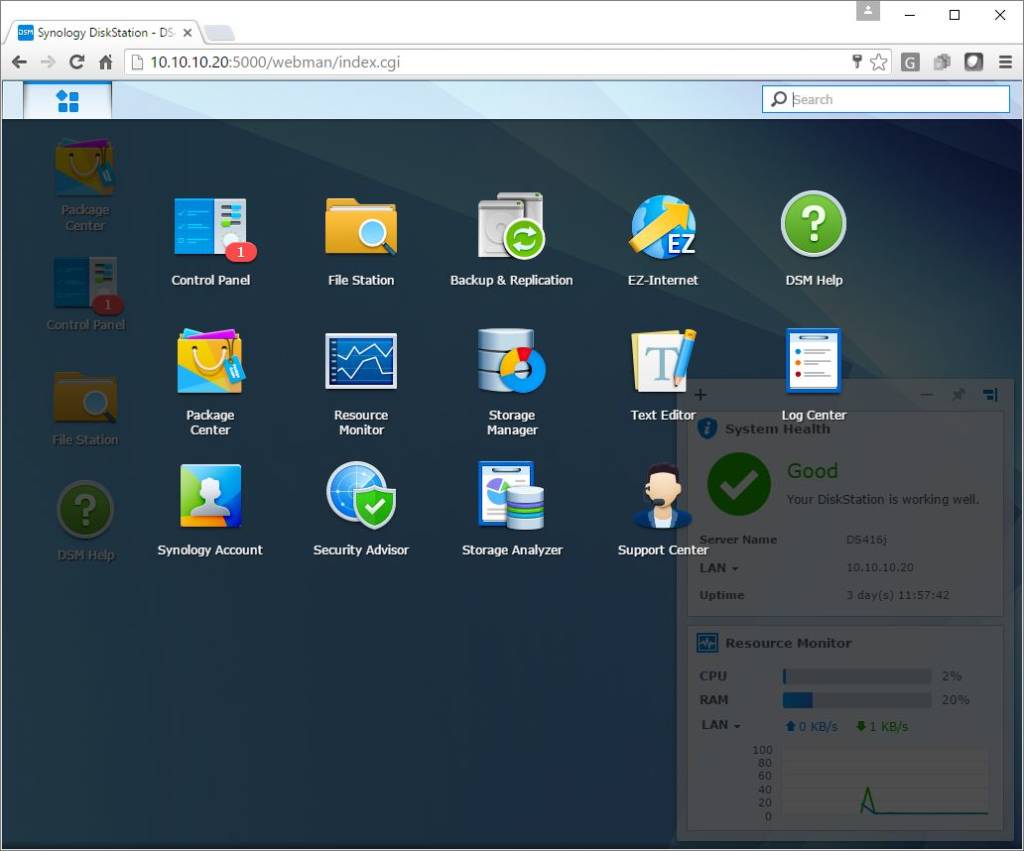Viewport: 1024px width, 851px height.
Task: Expand the LAN dropdown in Resource Monitor
Action: 720,725
